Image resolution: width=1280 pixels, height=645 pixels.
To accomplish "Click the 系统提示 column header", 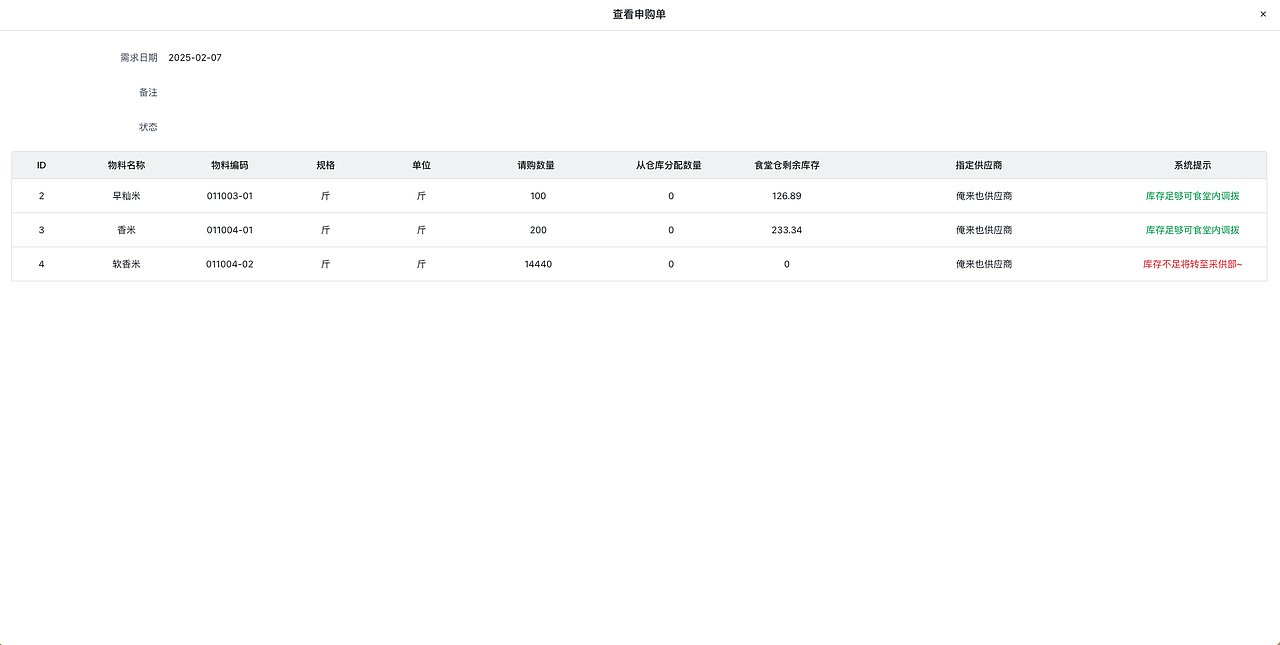I will coord(1192,165).
